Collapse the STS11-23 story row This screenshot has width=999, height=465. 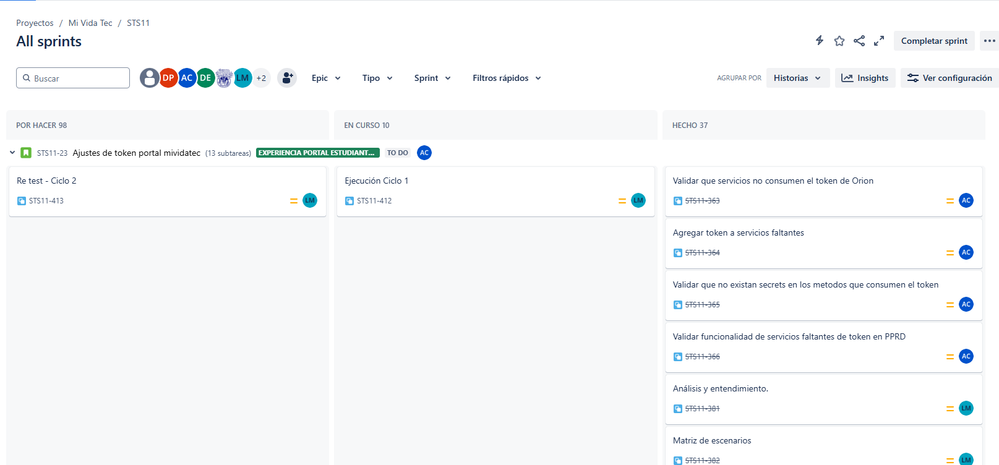[13, 153]
